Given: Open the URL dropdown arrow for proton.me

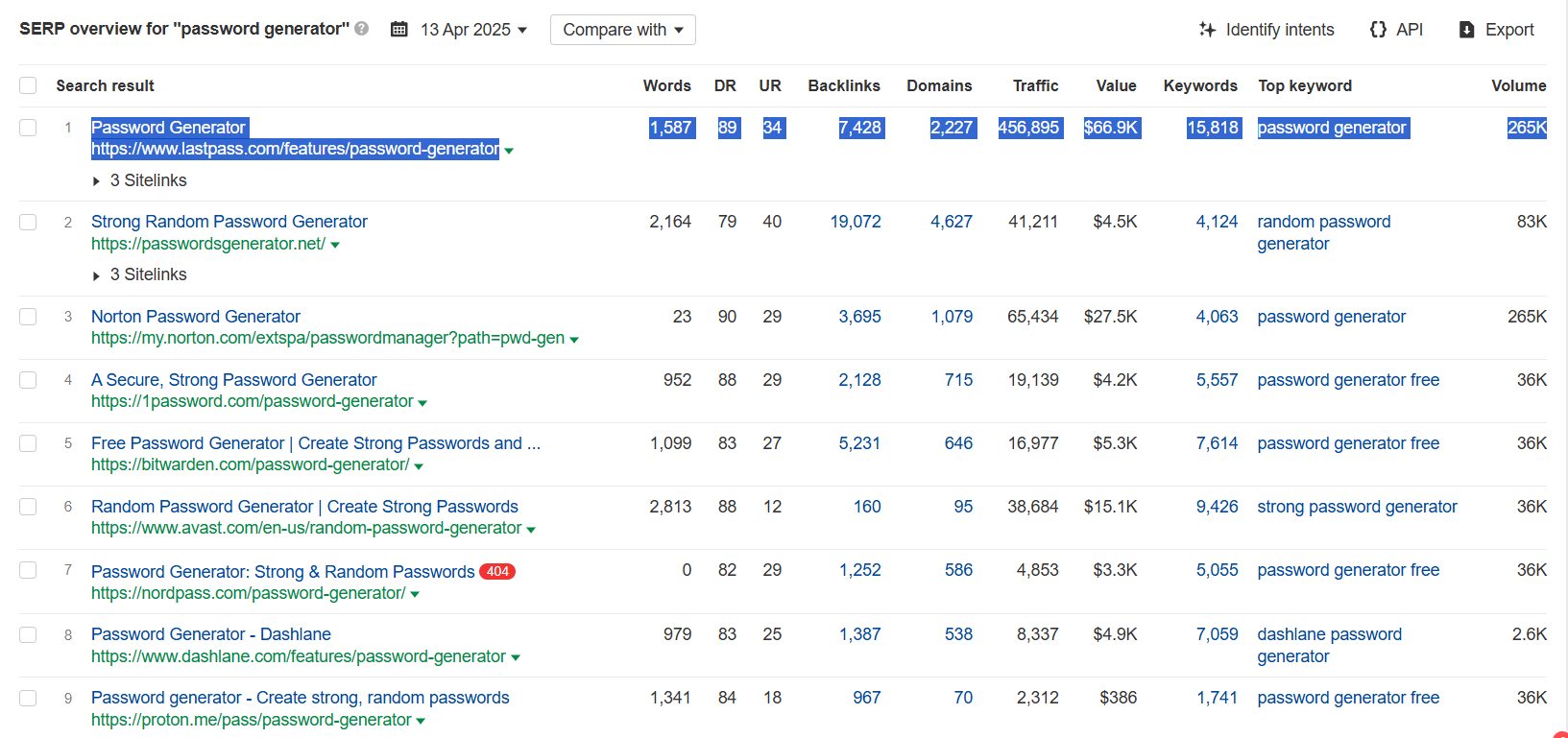Looking at the screenshot, I should (421, 722).
